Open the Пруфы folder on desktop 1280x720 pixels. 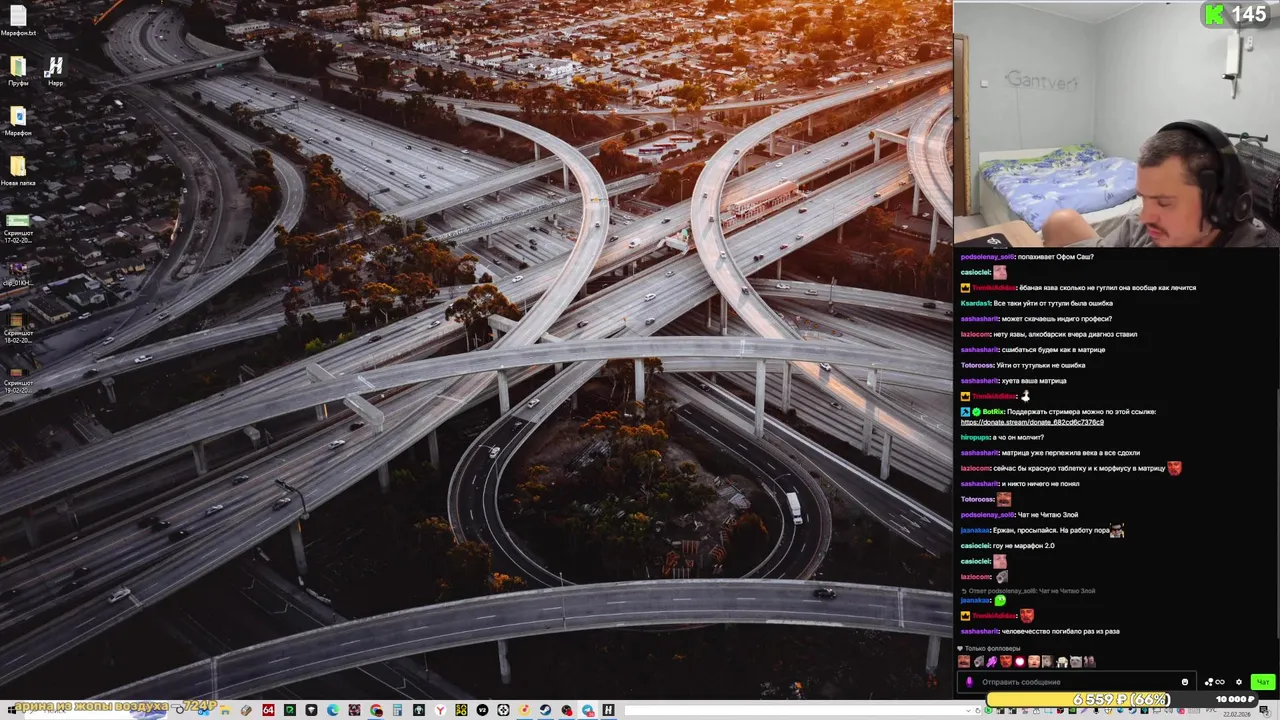click(x=18, y=71)
